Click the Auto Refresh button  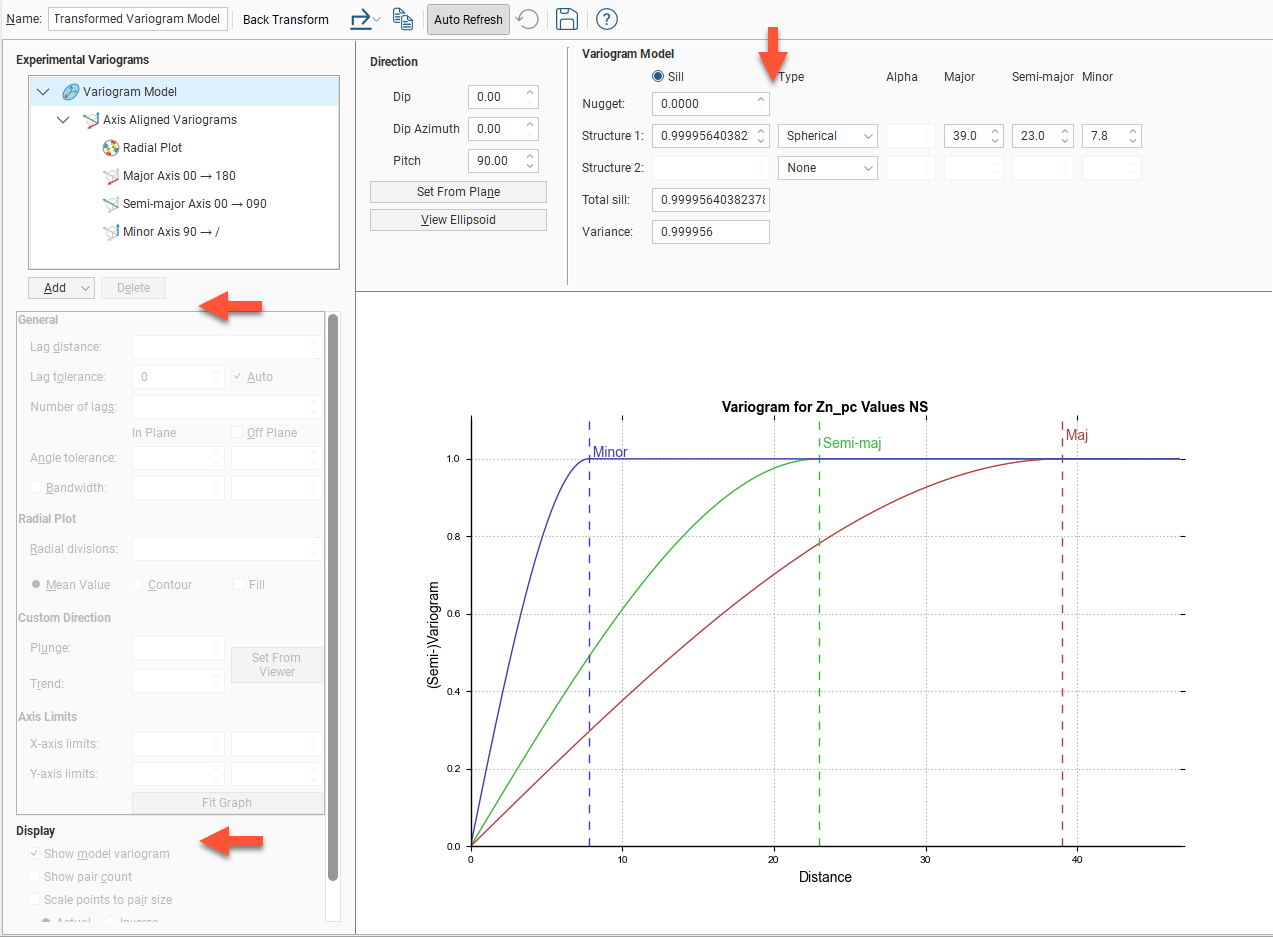[468, 19]
